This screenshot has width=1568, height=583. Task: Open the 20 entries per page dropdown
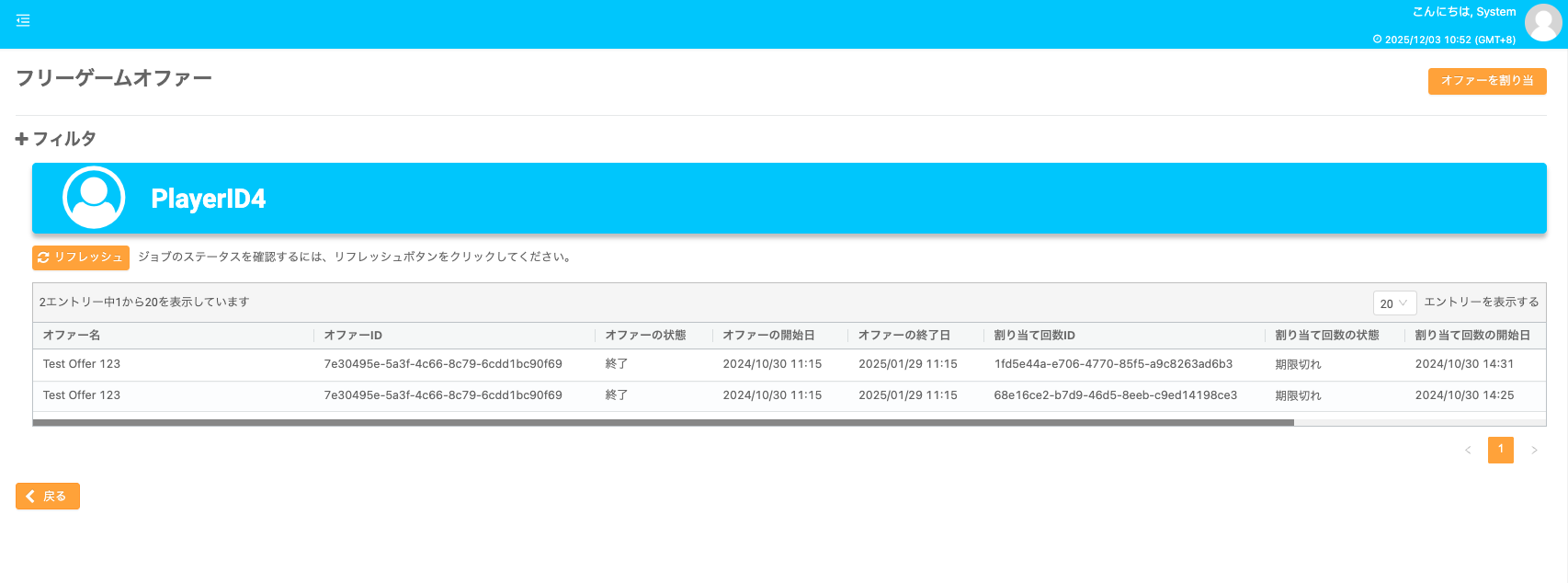pyautogui.click(x=1393, y=303)
